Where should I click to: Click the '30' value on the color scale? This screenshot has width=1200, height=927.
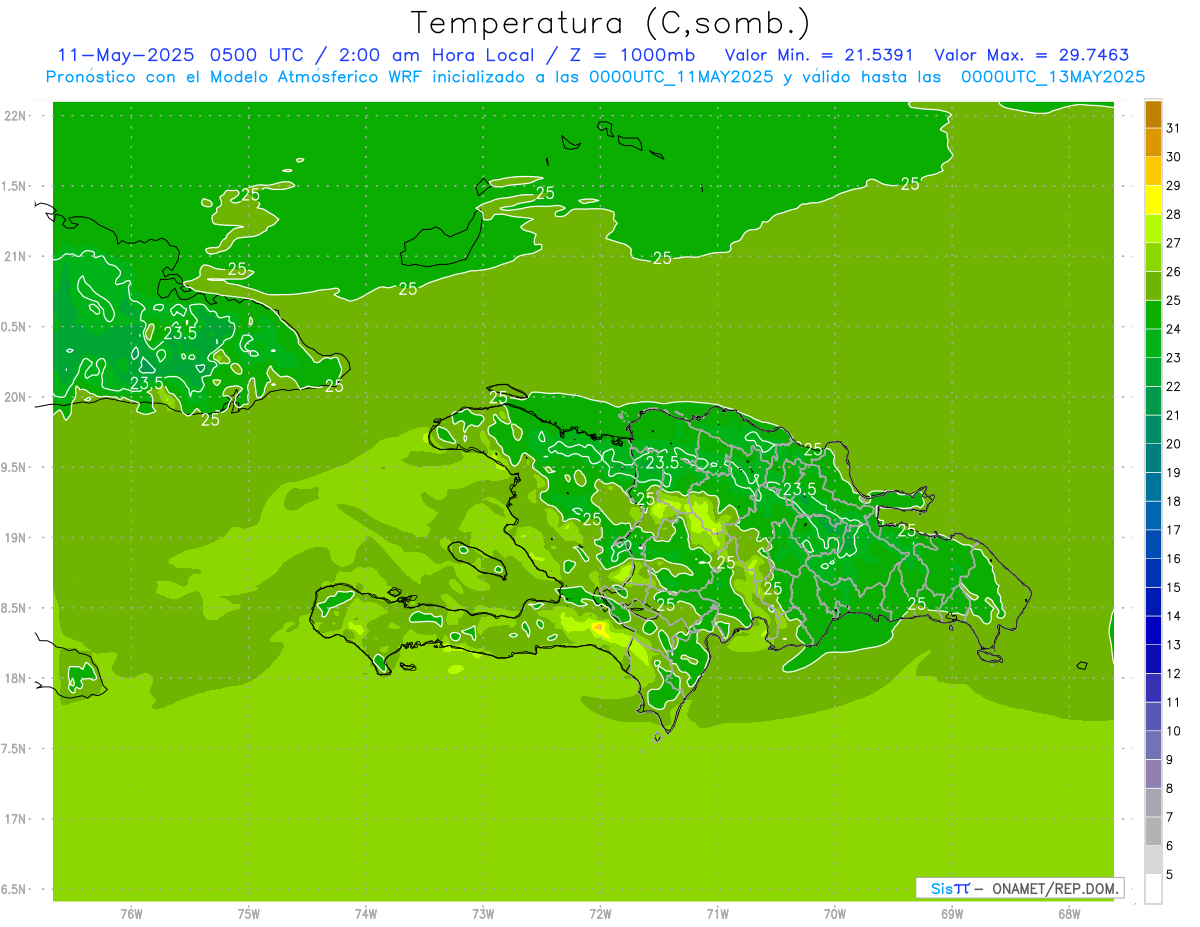pos(1174,157)
